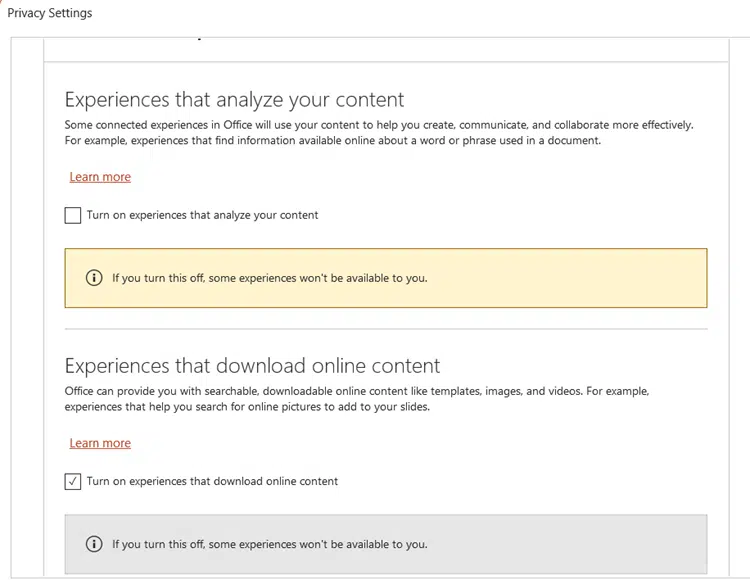The image size is (750, 580).
Task: Click the Privacy Settings window title
Action: (50, 13)
